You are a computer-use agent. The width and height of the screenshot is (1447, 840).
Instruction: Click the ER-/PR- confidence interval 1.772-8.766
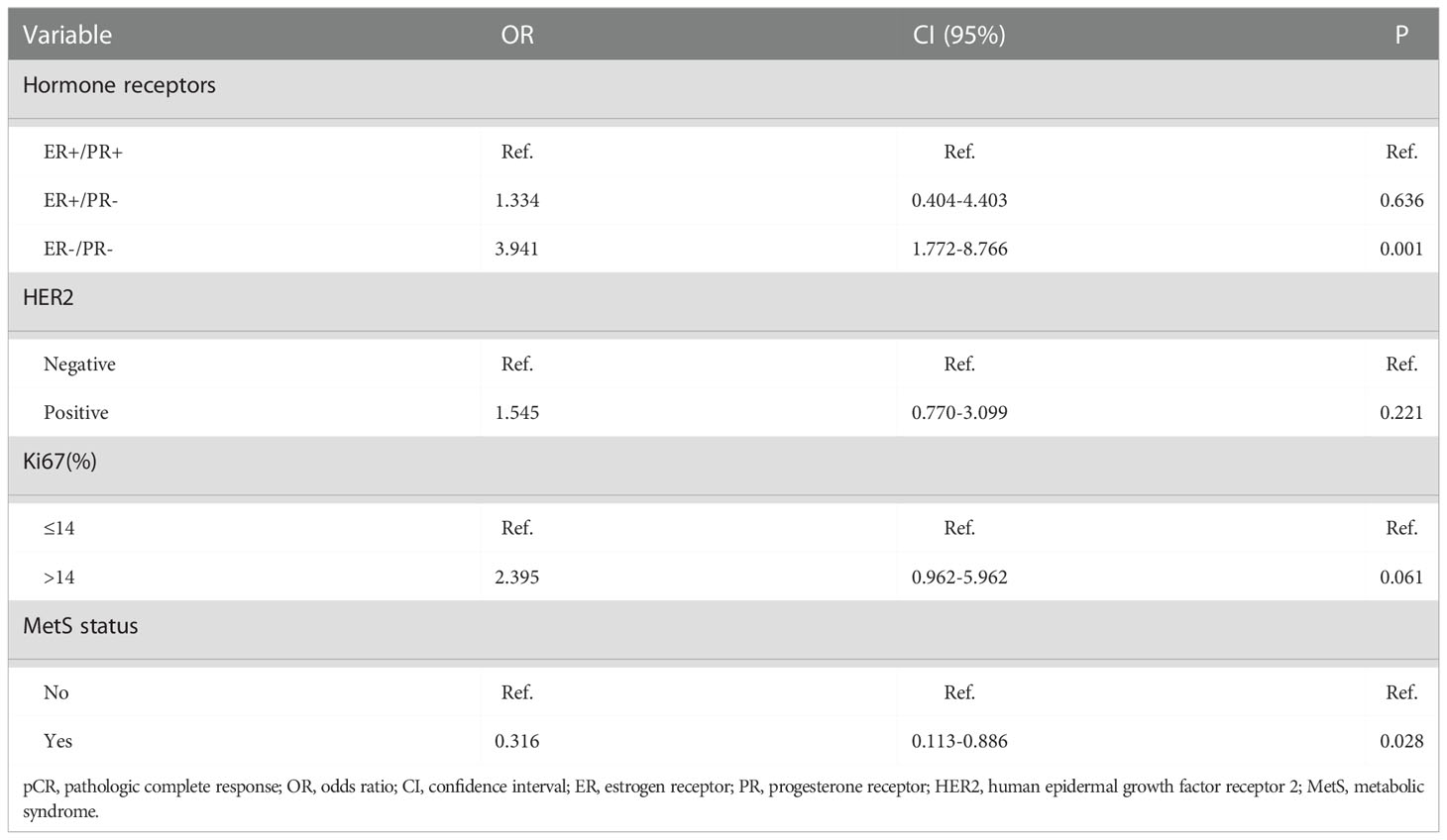(x=959, y=249)
